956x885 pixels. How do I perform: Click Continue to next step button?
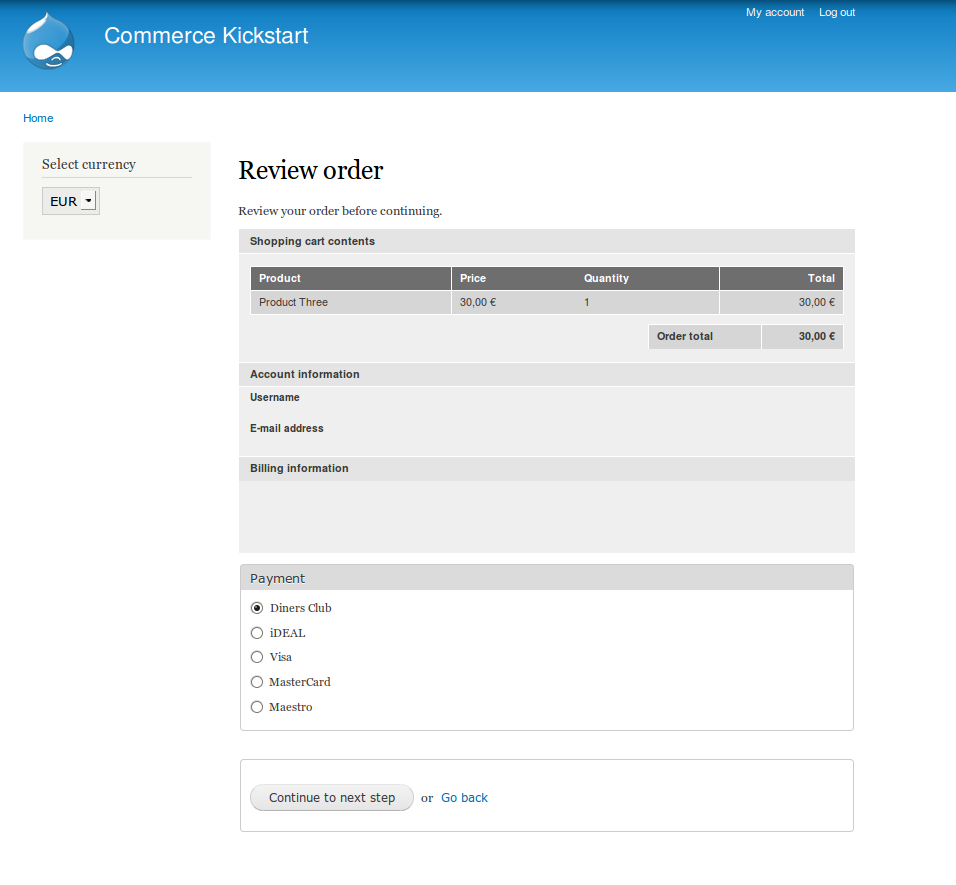click(x=332, y=798)
